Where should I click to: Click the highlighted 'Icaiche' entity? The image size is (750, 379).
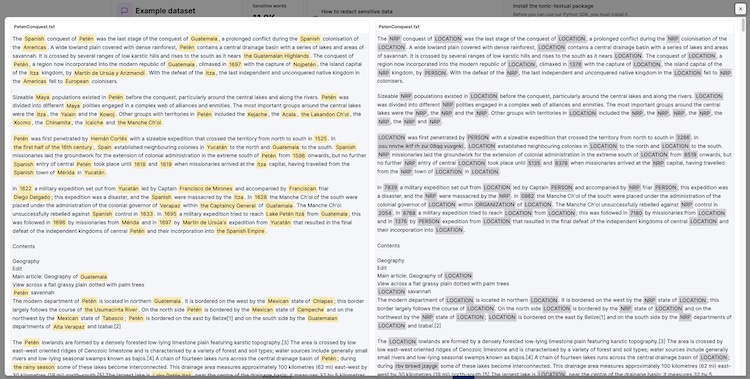pyautogui.click(x=94, y=123)
